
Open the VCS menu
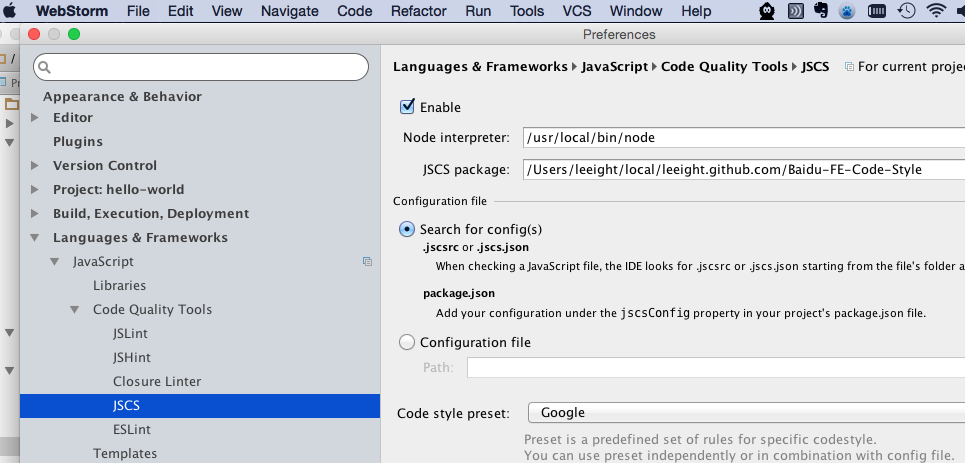tap(577, 11)
